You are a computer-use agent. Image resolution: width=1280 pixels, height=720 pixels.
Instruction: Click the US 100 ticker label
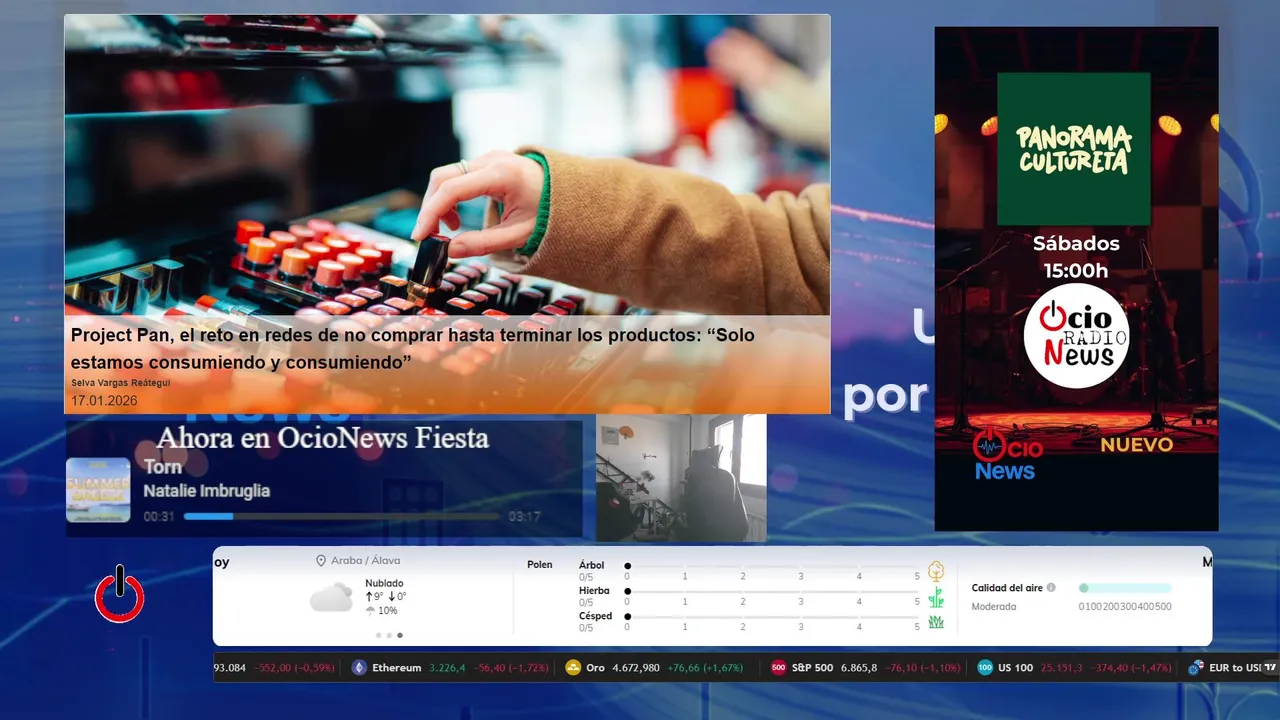[x=1015, y=668]
